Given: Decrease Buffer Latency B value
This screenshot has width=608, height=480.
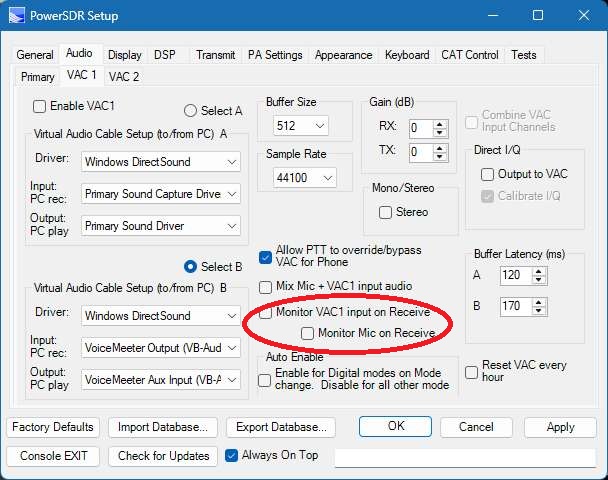Looking at the screenshot, I should (539, 311).
